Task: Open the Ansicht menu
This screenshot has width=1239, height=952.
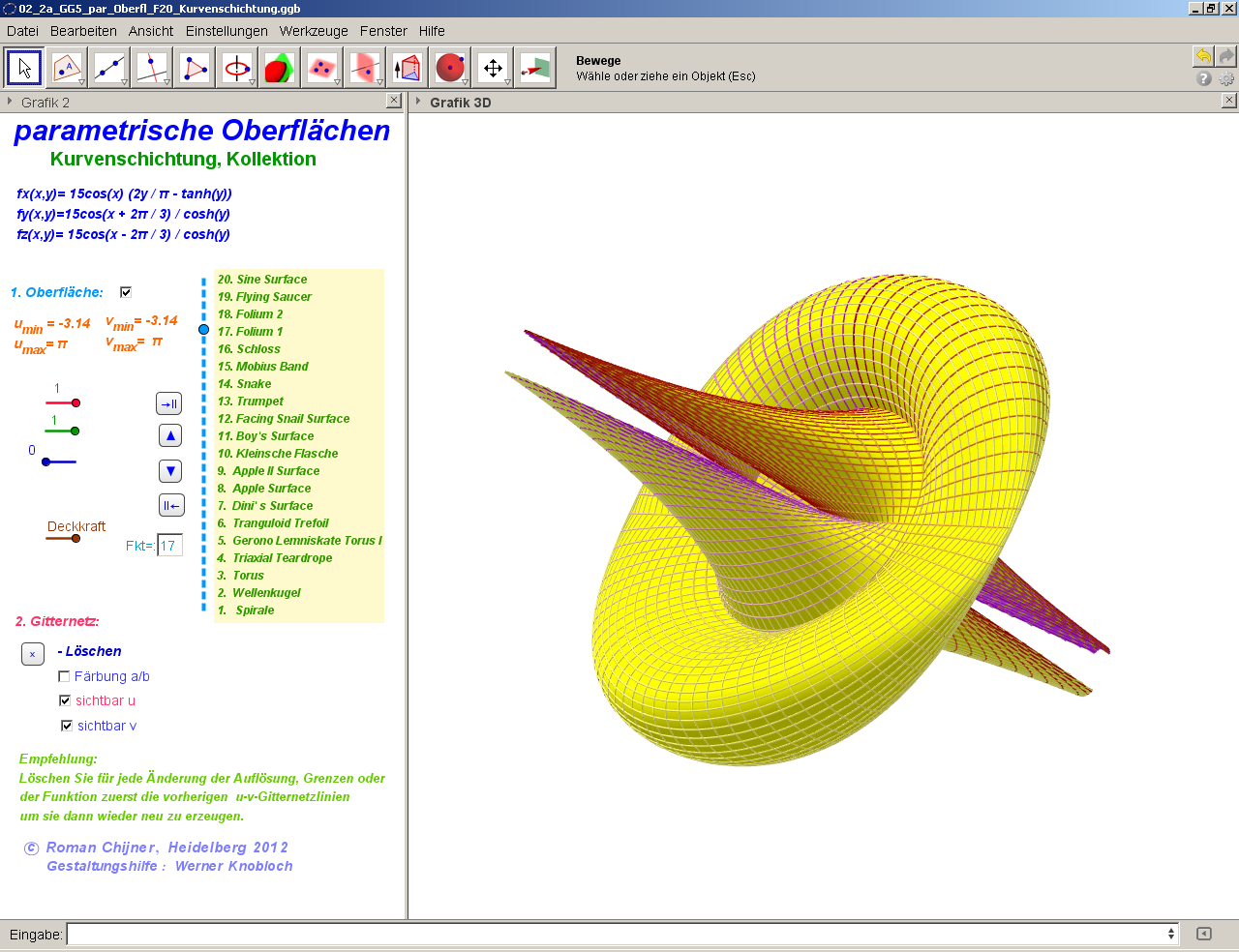Action: click(x=151, y=31)
